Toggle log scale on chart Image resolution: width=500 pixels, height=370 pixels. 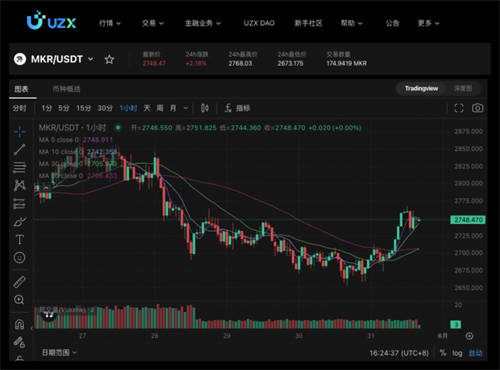click(457, 353)
